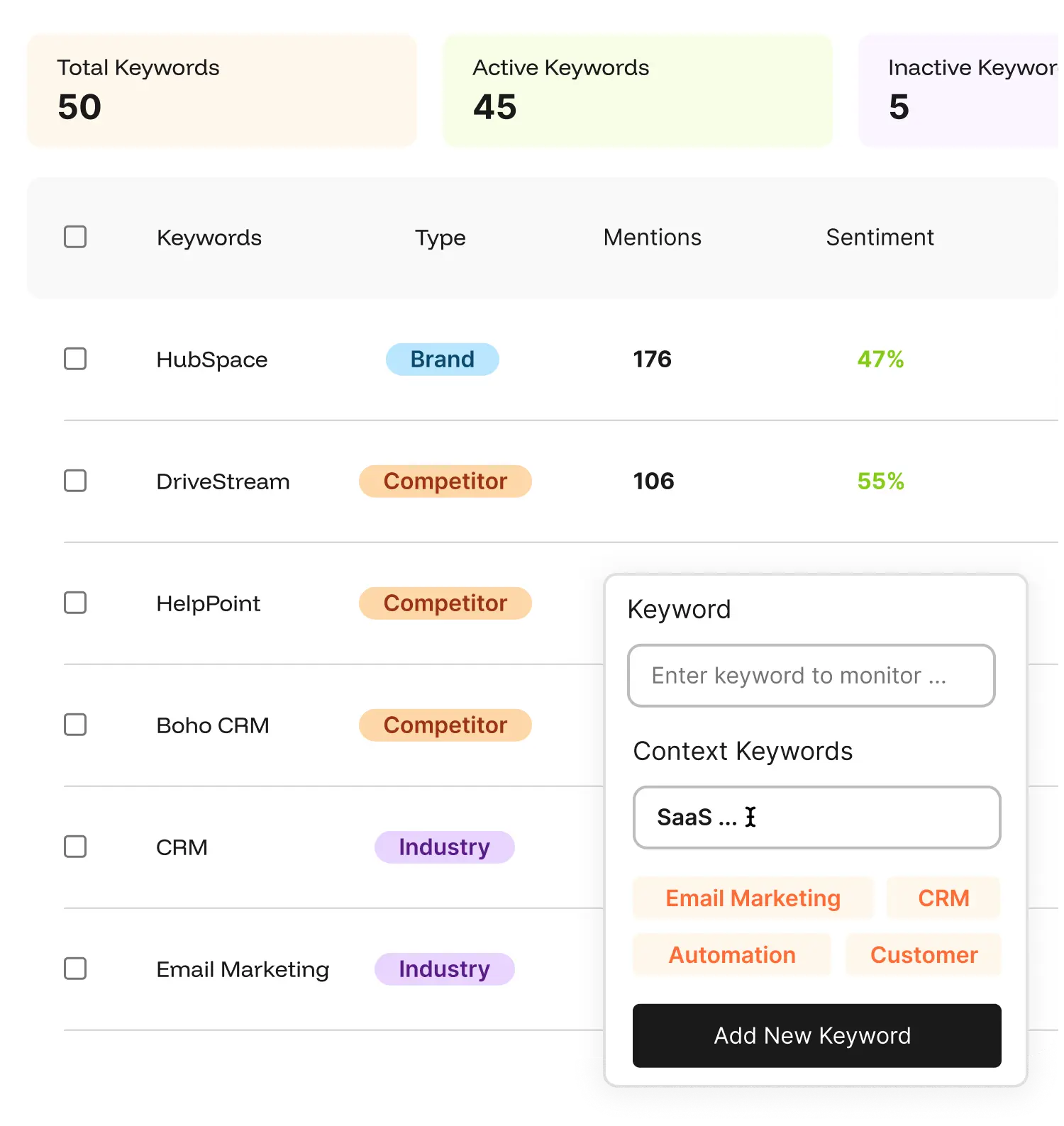Tick the checkbox beside Boho CRM

tap(74, 725)
